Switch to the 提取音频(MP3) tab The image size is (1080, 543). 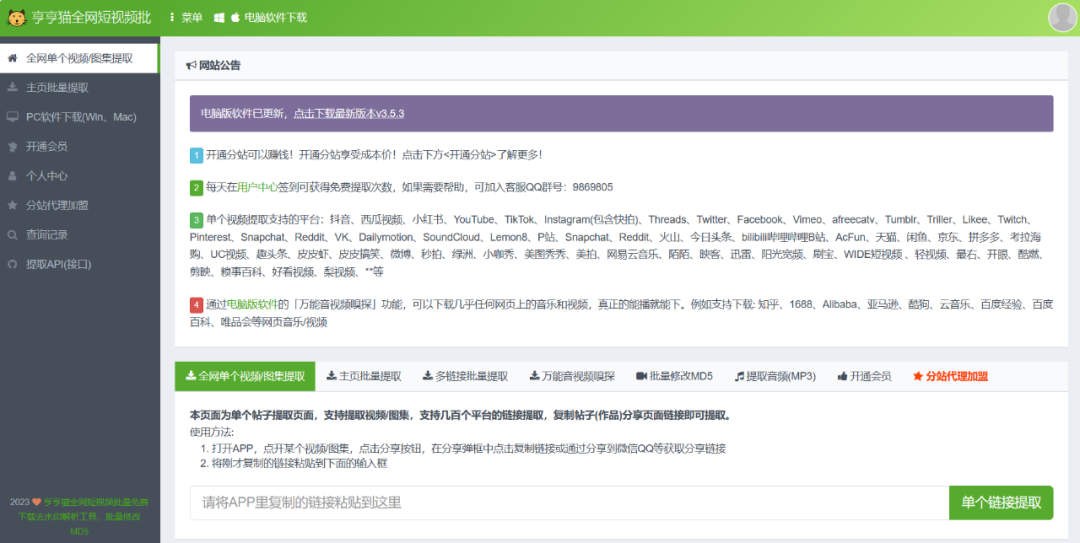[776, 376]
